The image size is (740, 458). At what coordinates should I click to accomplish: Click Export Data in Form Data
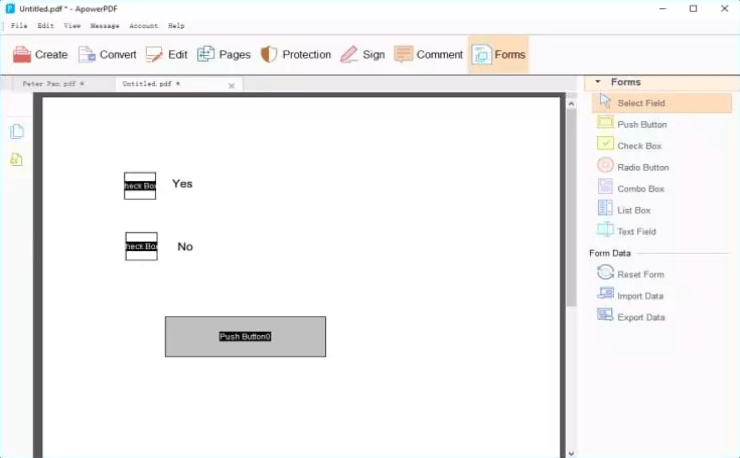(x=631, y=317)
